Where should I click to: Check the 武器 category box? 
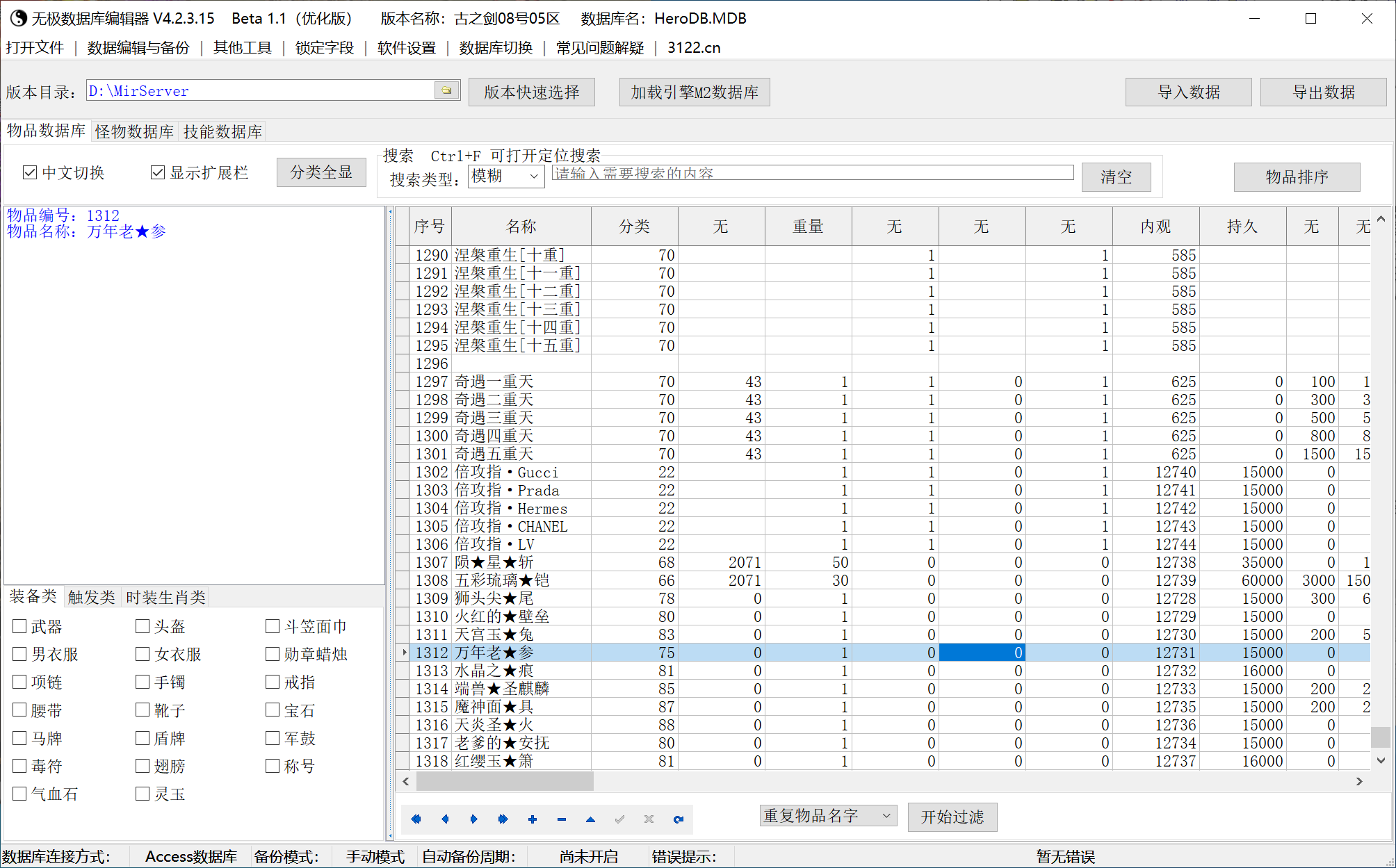(19, 626)
